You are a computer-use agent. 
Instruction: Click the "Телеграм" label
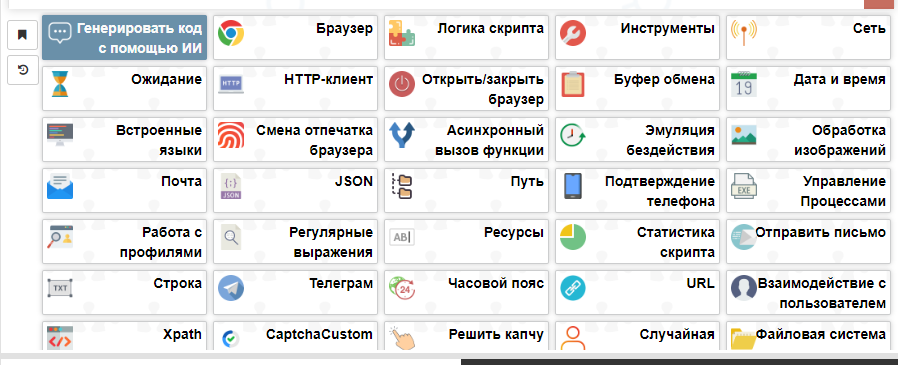(x=341, y=283)
